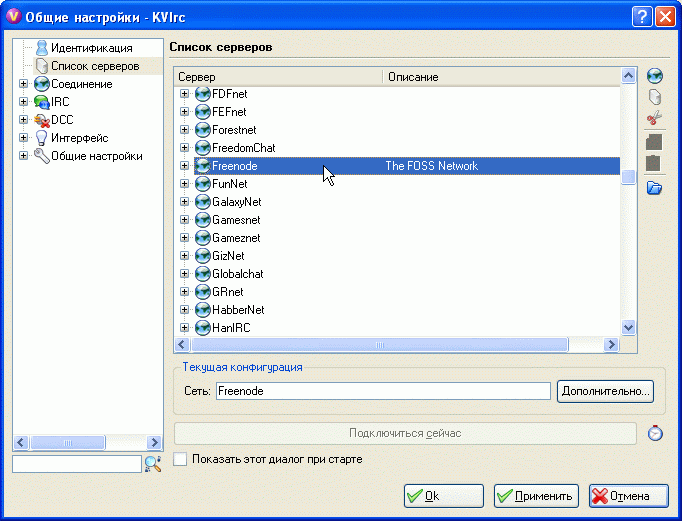
Task: Click the import folder icon
Action: (654, 188)
